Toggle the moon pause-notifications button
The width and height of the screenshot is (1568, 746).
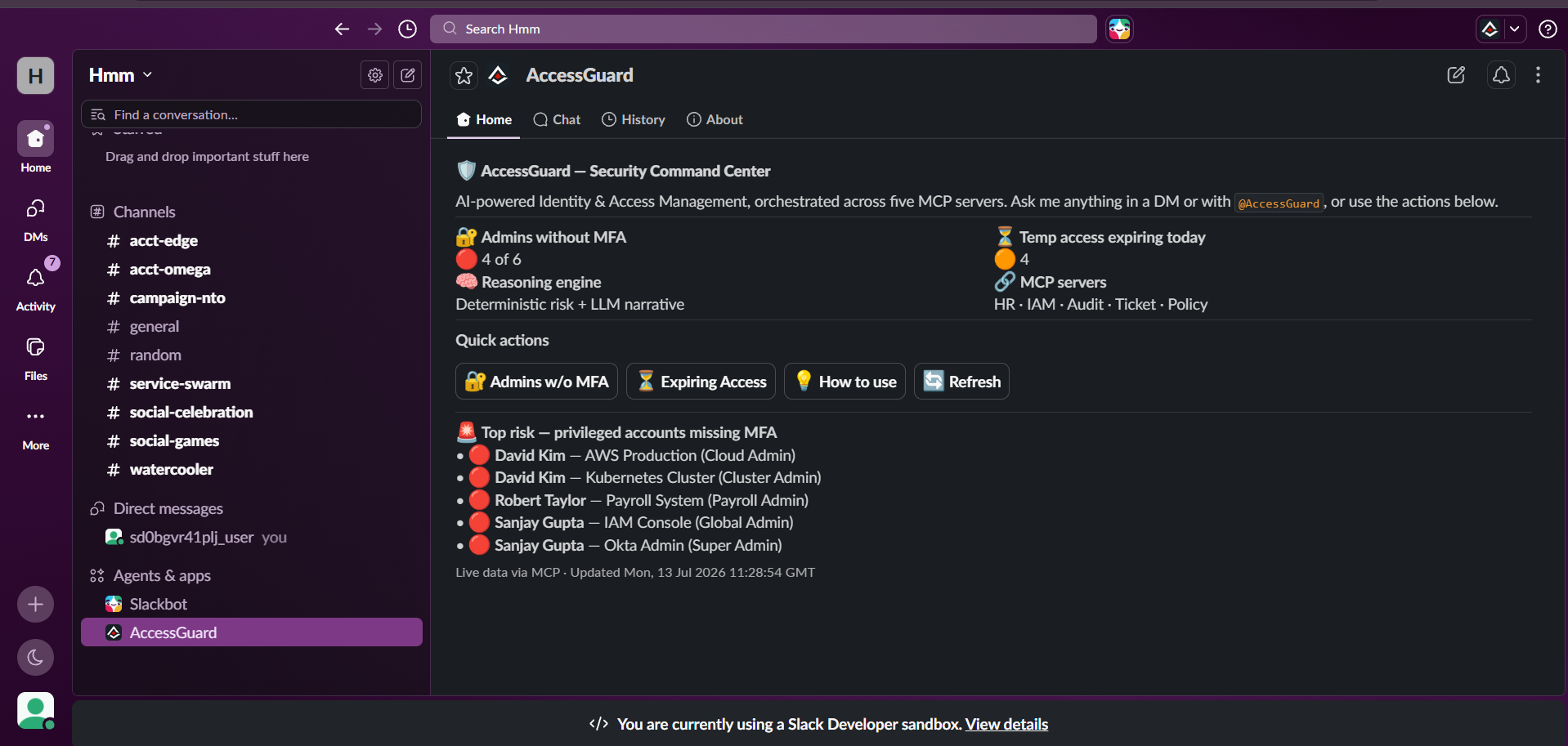(35, 657)
